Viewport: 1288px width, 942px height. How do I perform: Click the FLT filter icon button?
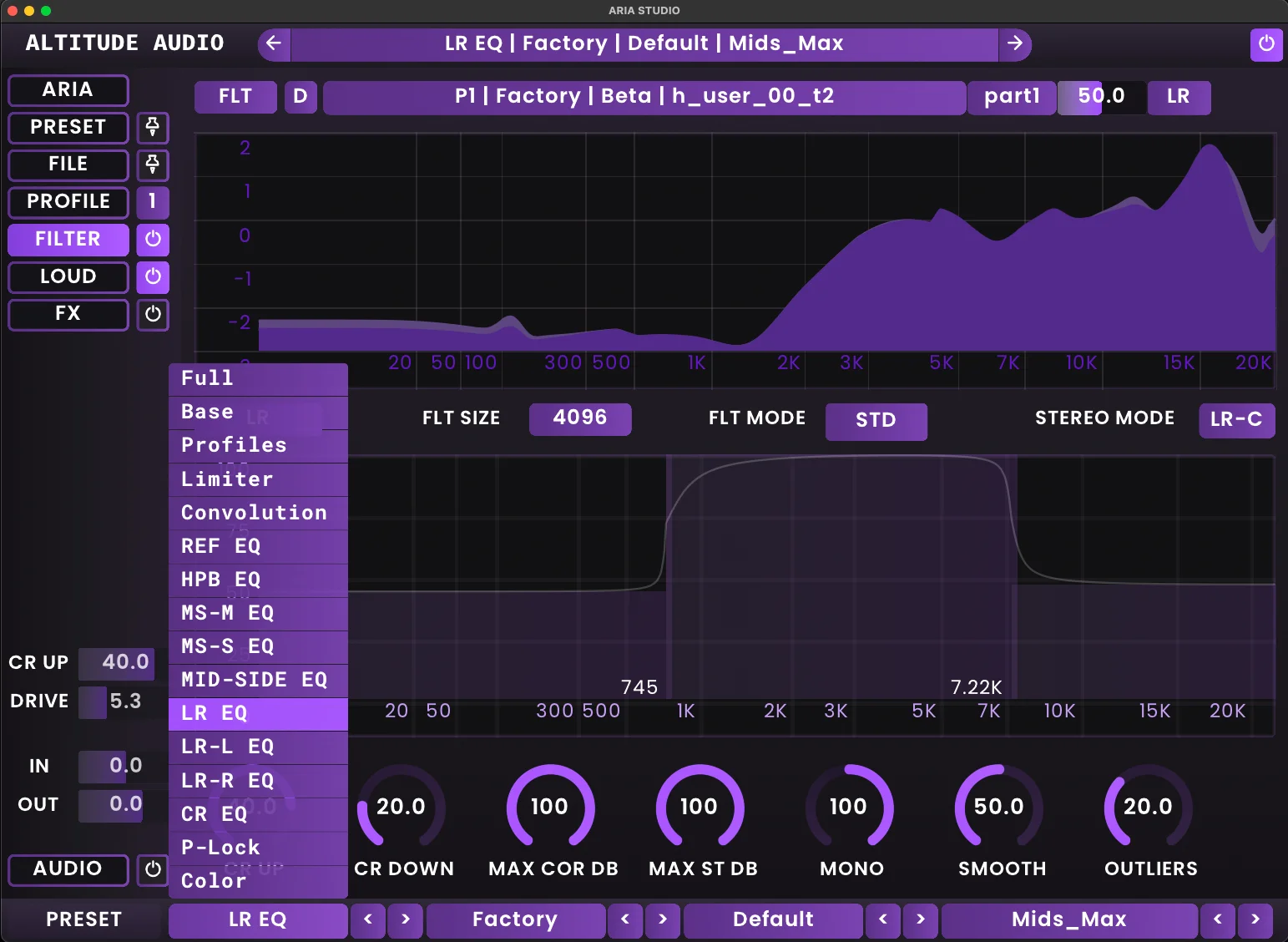[235, 97]
